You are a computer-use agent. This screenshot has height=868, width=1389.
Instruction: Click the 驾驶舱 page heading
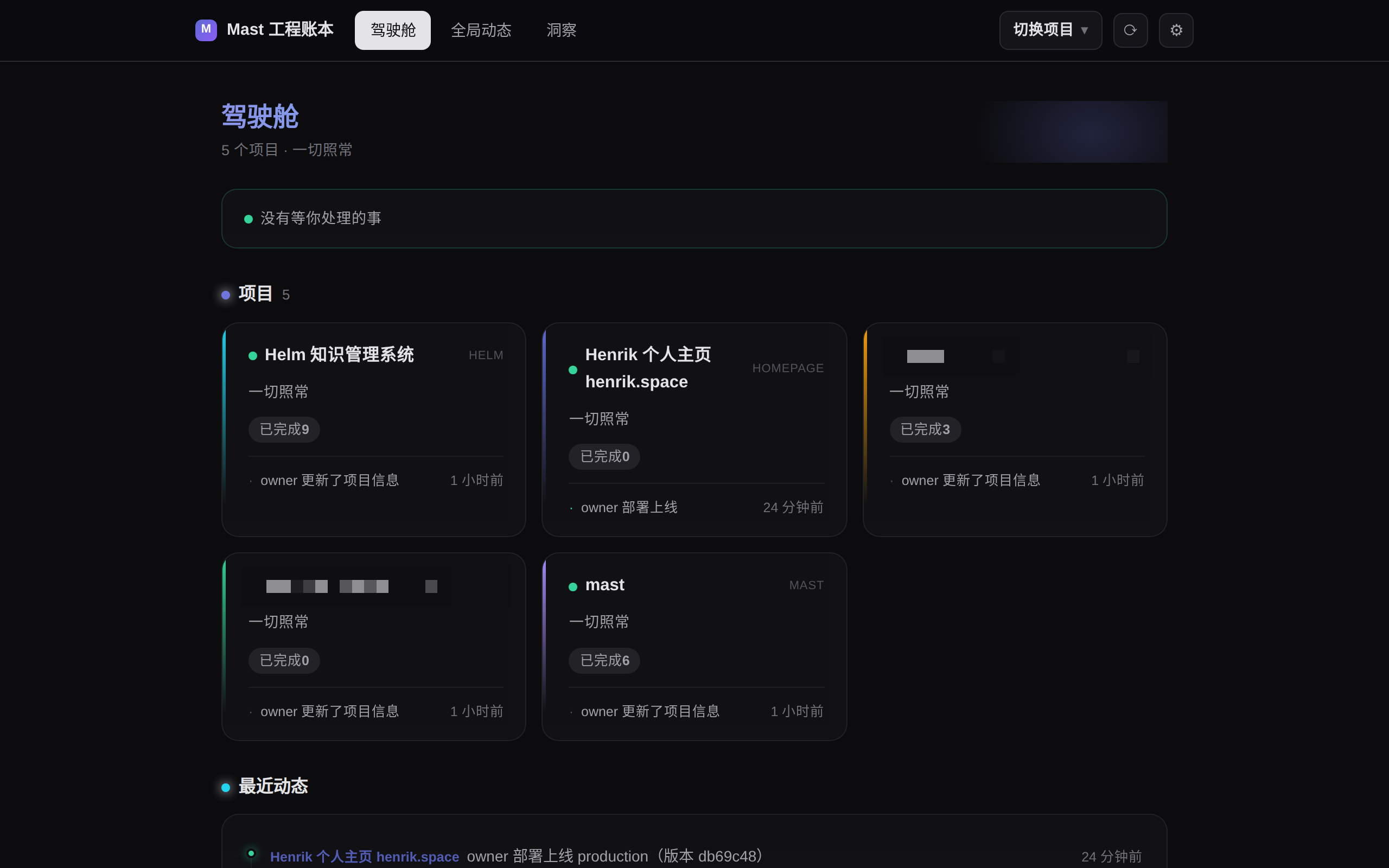point(260,117)
